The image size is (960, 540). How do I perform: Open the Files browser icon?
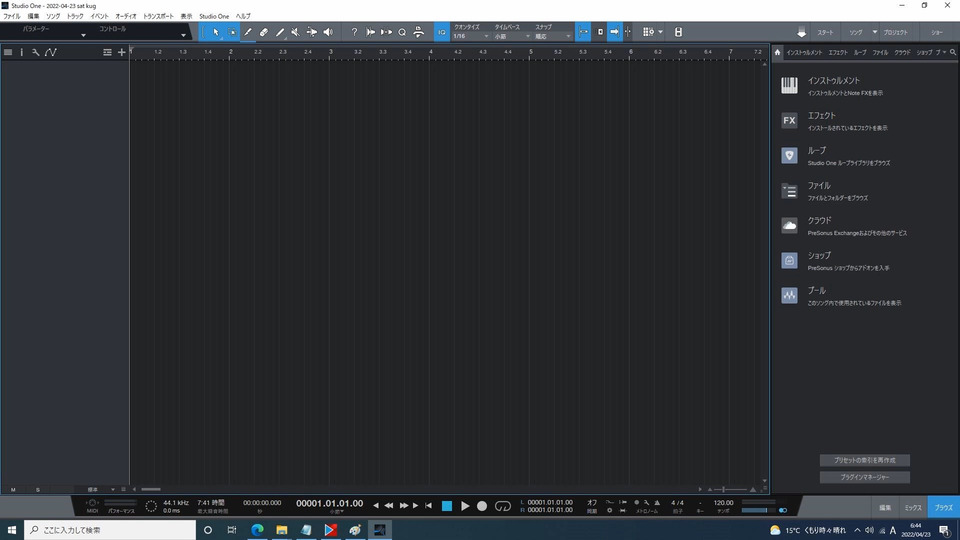point(789,190)
